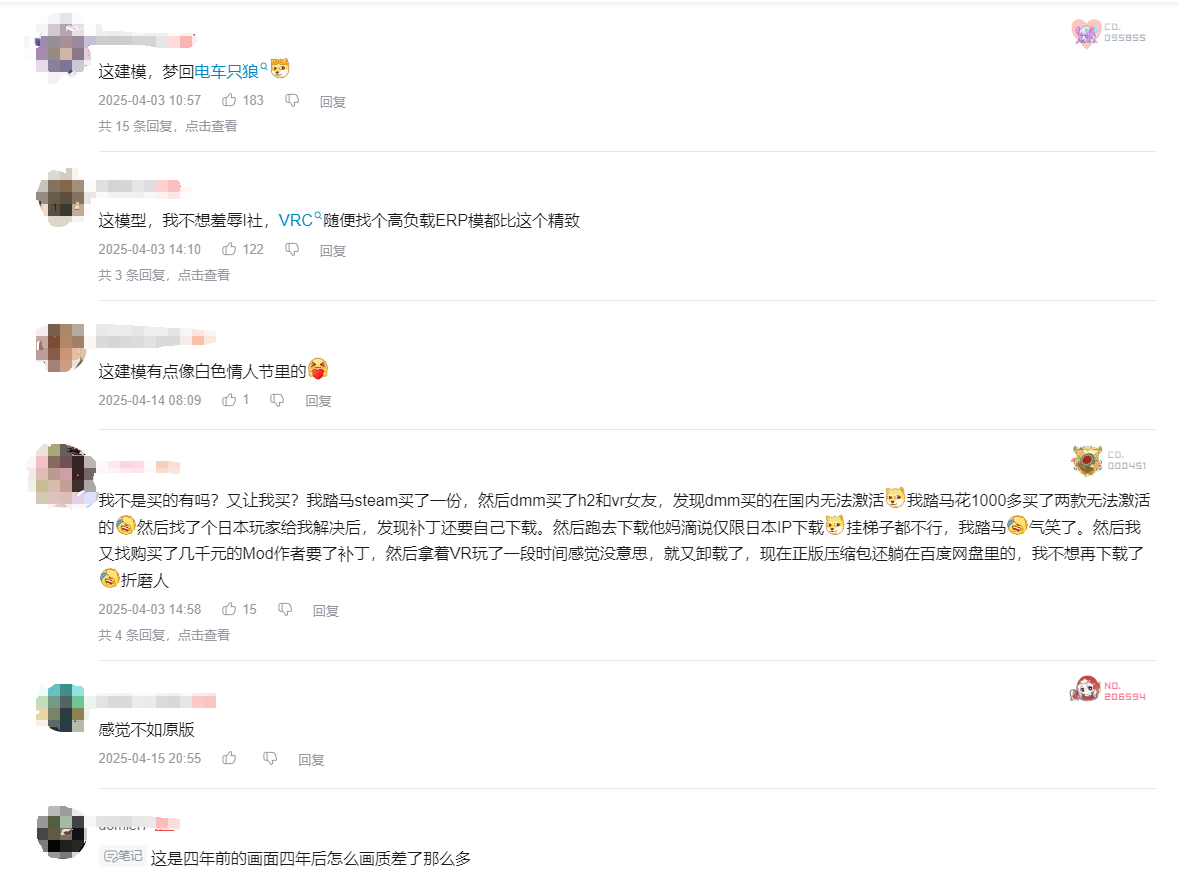Like the VRC comment with 122 likes

coord(229,249)
